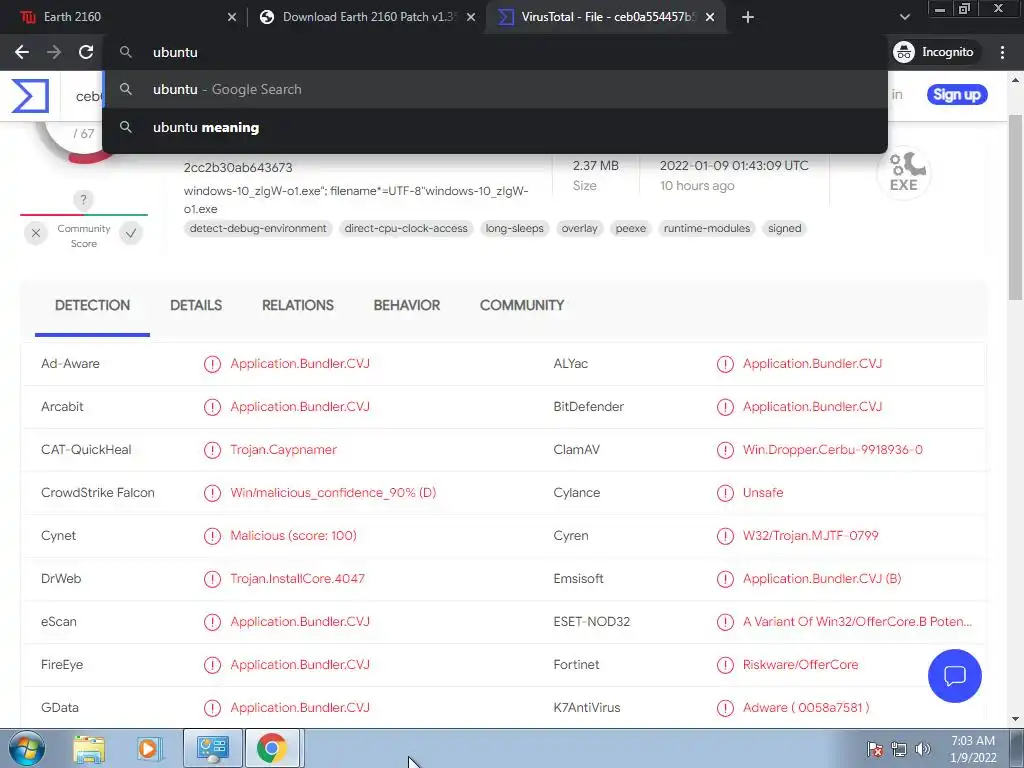Close the Earth 2160 tab
The width and height of the screenshot is (1024, 768).
coord(232,18)
